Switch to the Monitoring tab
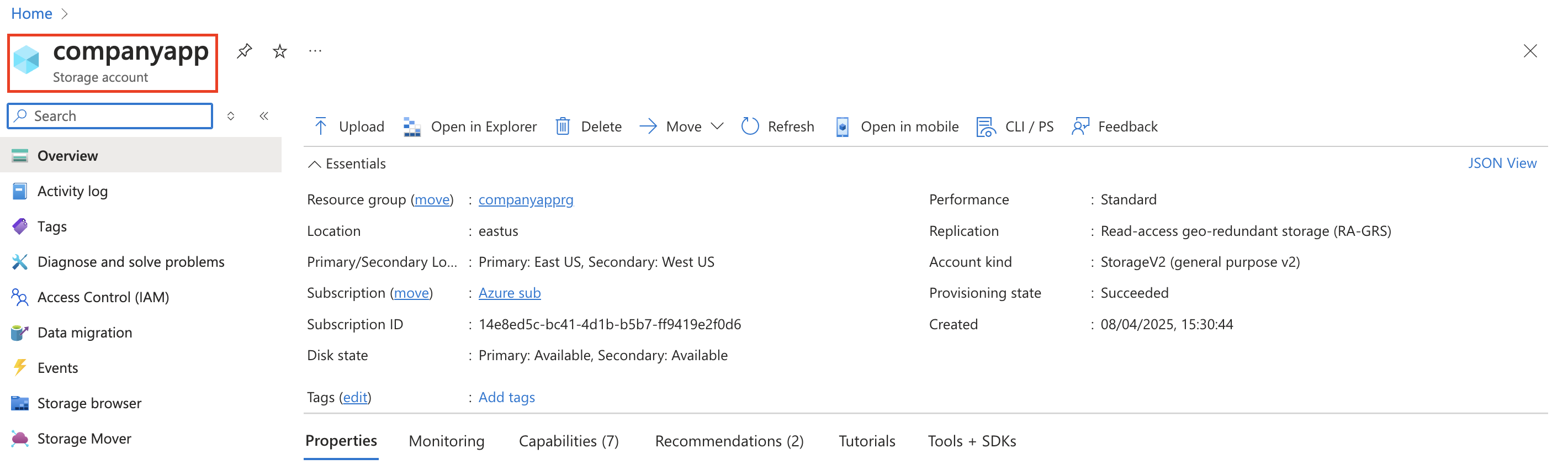 coord(447,440)
